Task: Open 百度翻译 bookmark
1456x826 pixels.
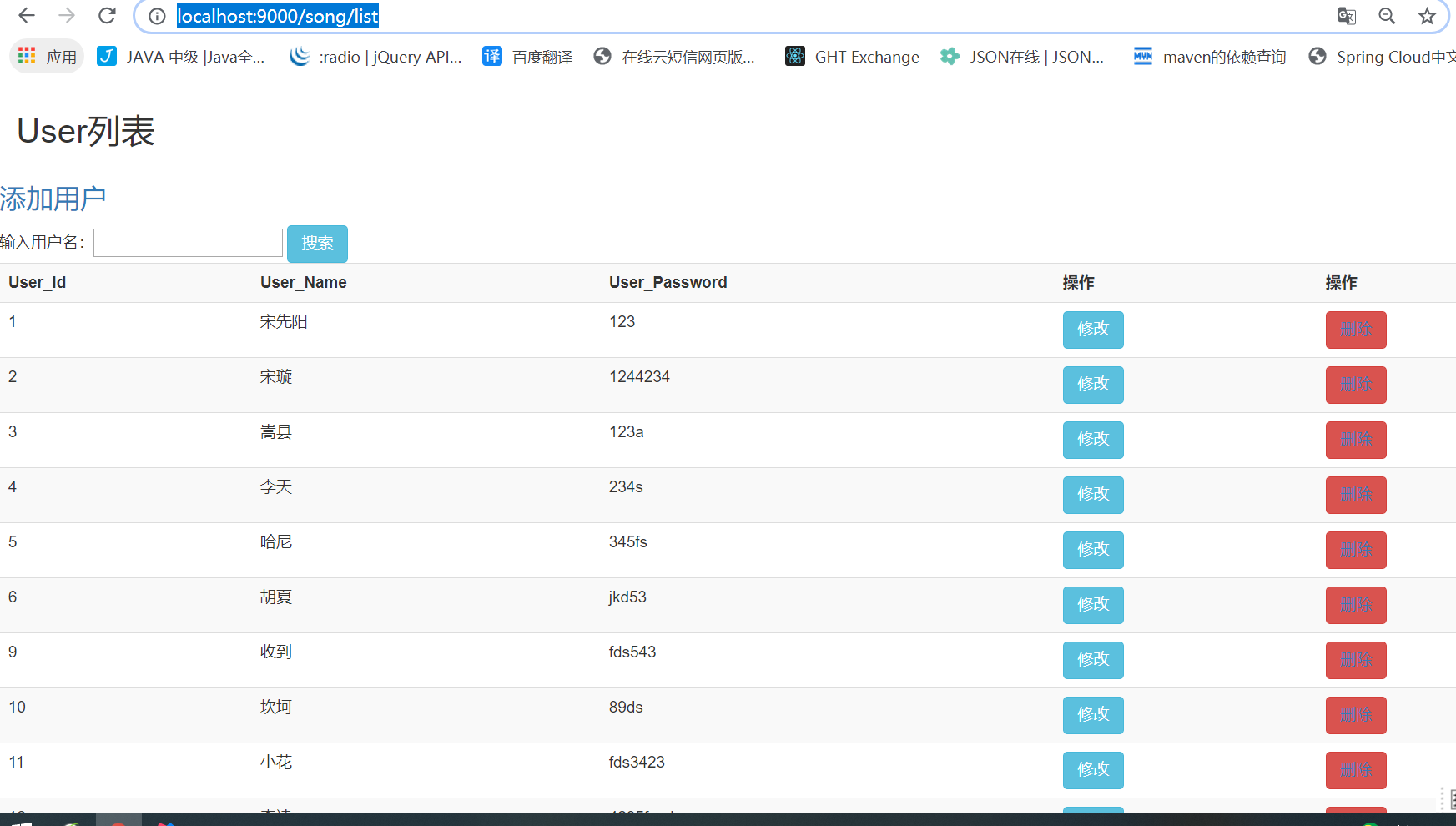Action: click(x=527, y=57)
